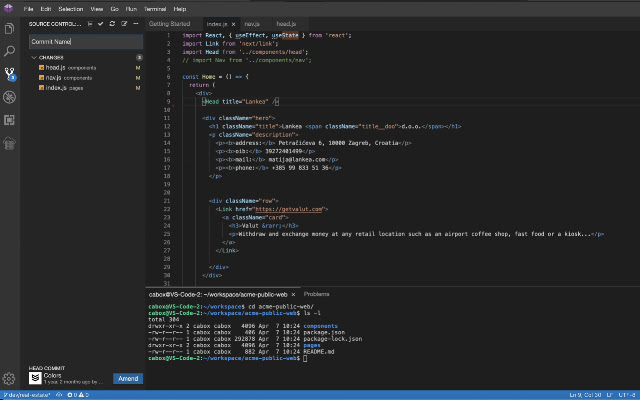Click the purple application logo

click(x=8, y=8)
